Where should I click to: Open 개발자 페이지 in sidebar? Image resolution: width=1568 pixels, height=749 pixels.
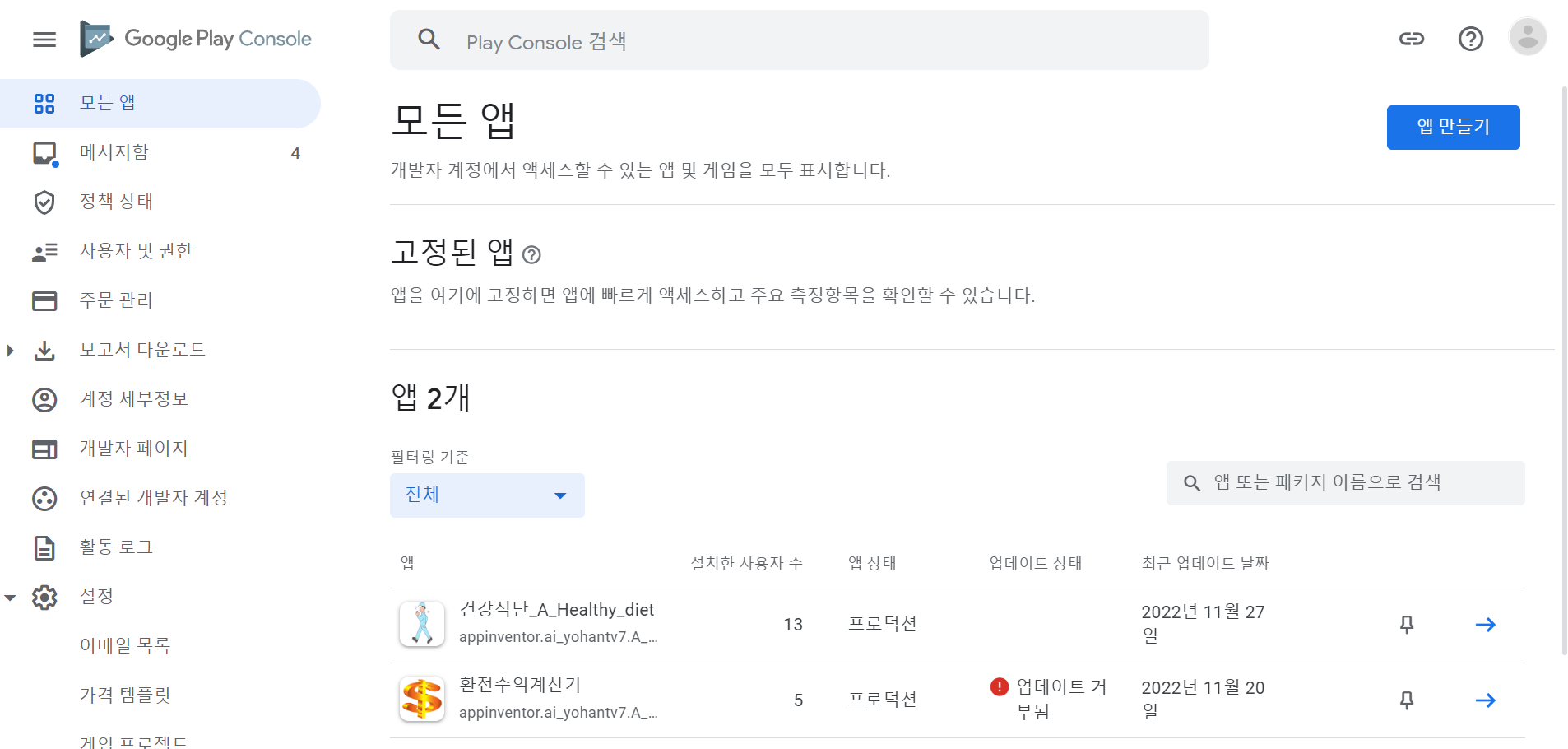click(x=160, y=449)
